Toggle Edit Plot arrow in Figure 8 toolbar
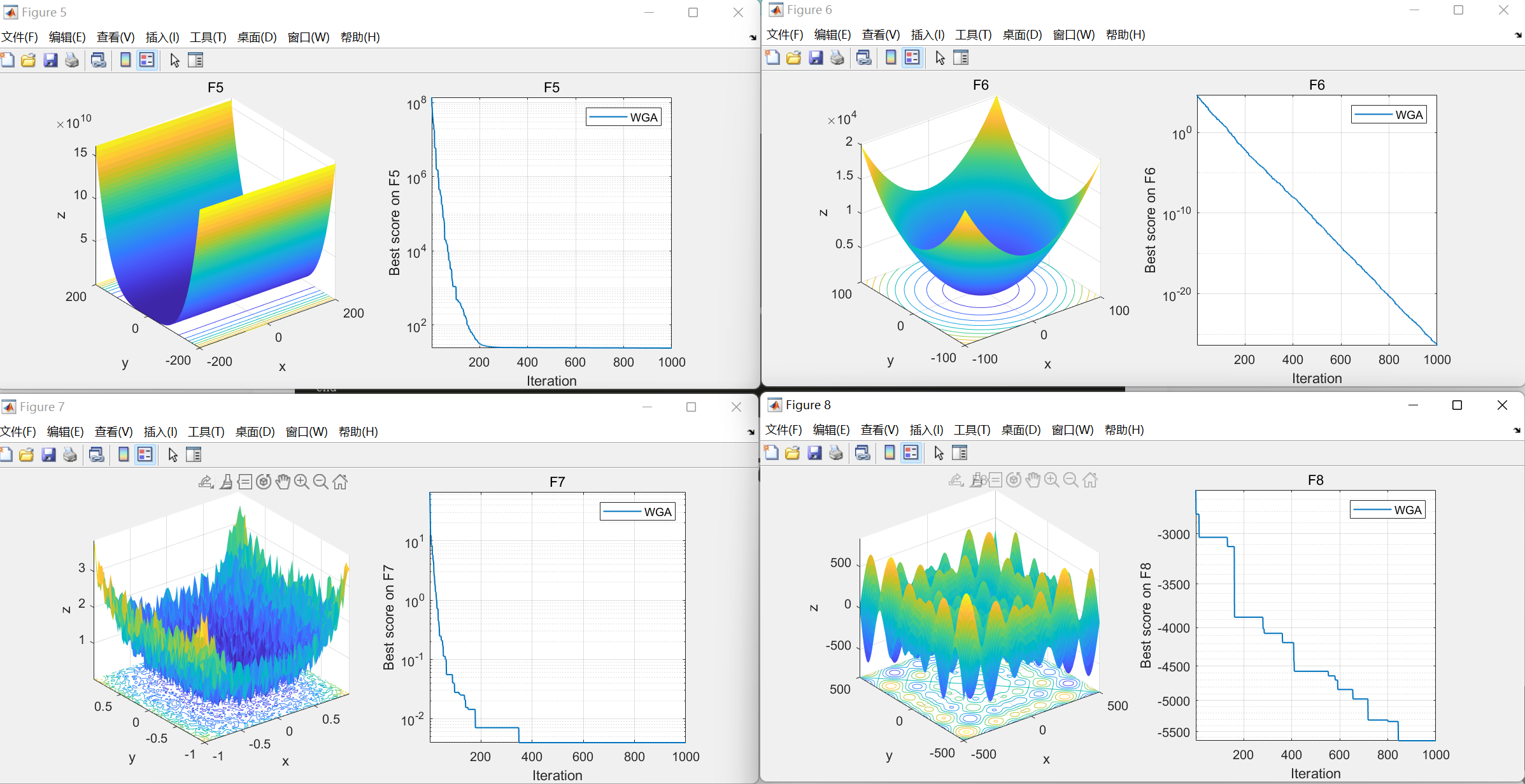The height and width of the screenshot is (784, 1525). 939,453
